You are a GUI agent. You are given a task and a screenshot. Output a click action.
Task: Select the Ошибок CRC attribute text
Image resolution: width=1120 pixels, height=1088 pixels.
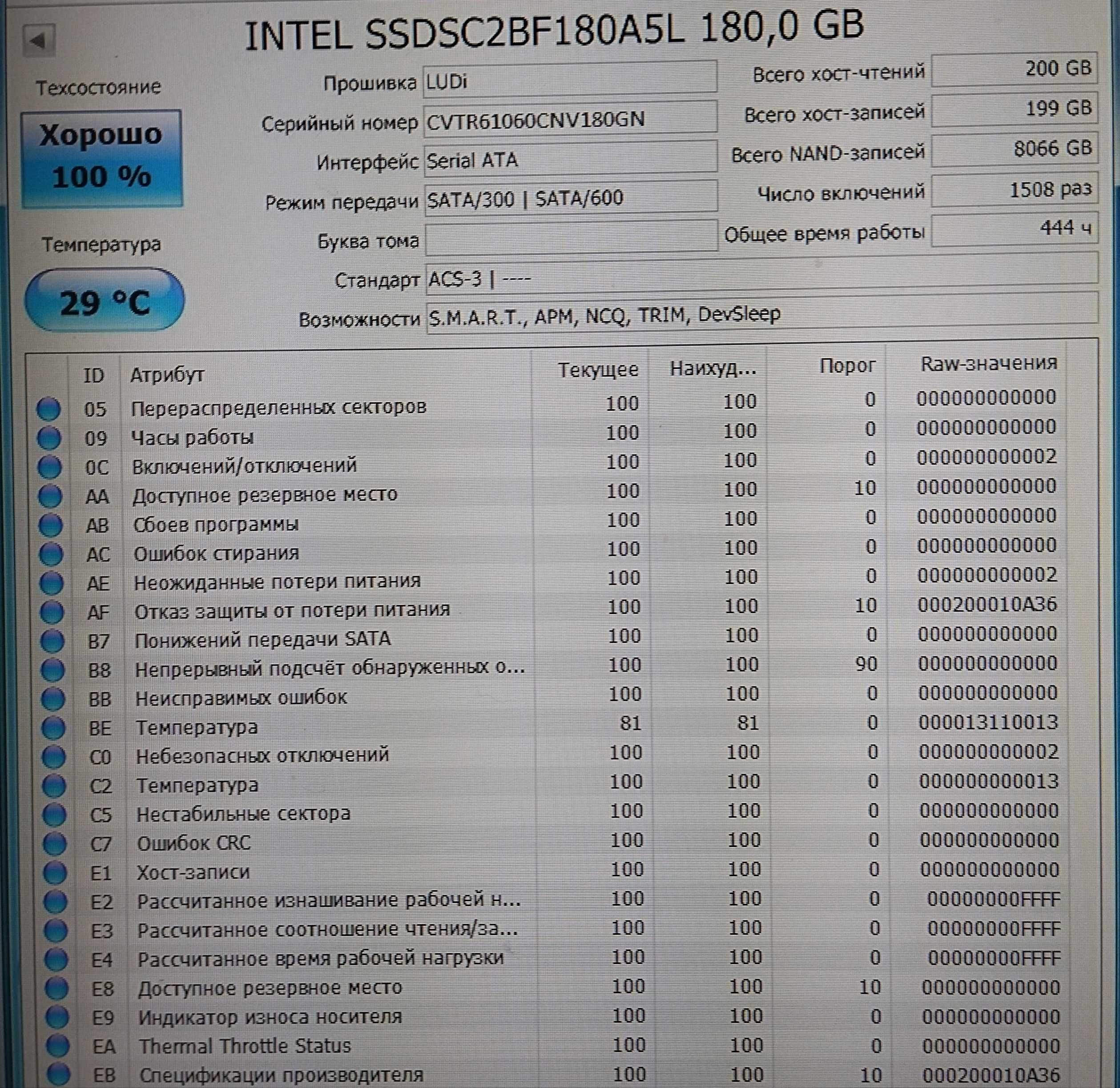coord(193,843)
